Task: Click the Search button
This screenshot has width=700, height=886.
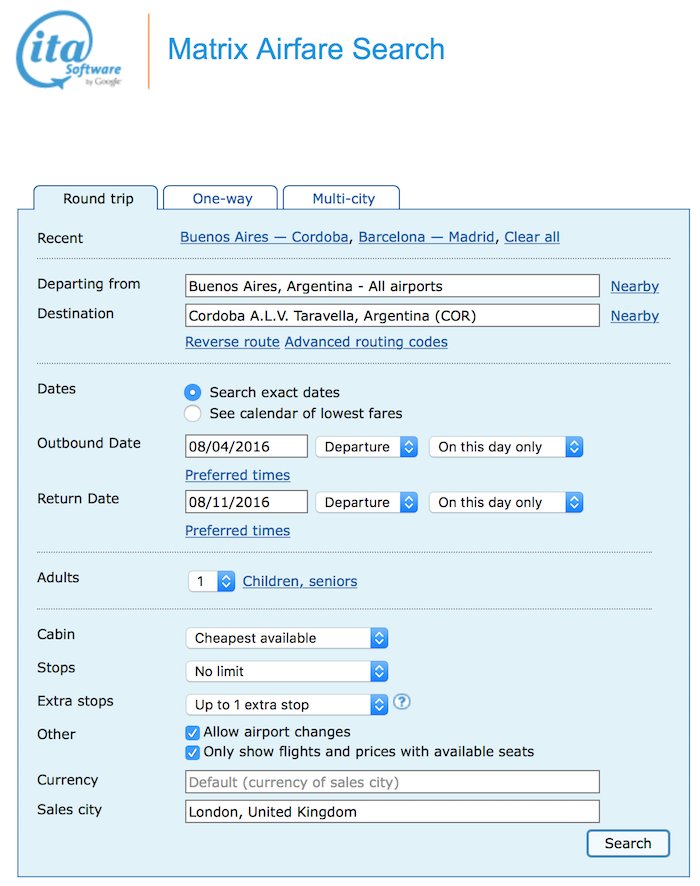Action: coord(628,843)
